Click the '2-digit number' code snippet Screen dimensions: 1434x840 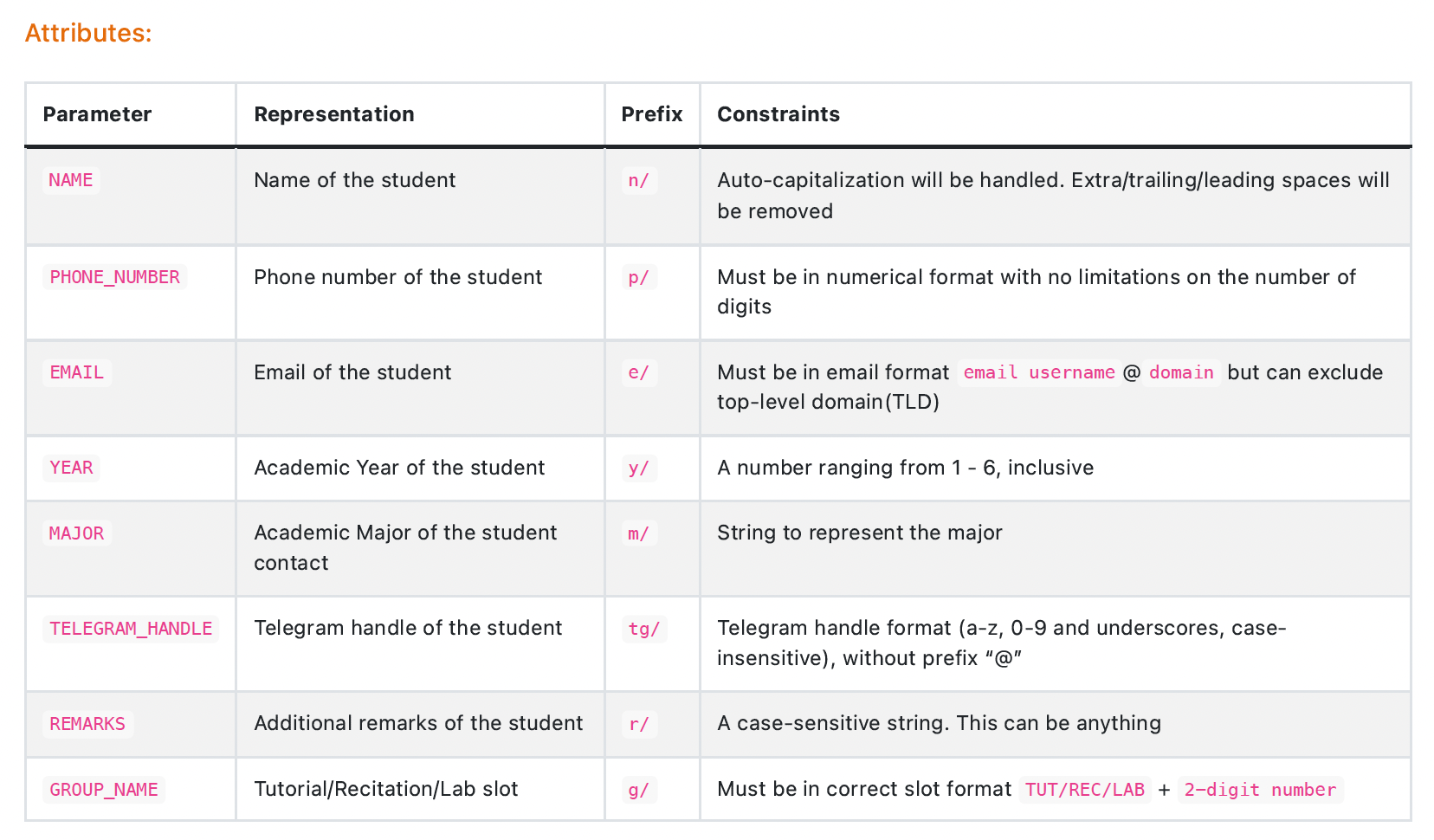click(1259, 790)
